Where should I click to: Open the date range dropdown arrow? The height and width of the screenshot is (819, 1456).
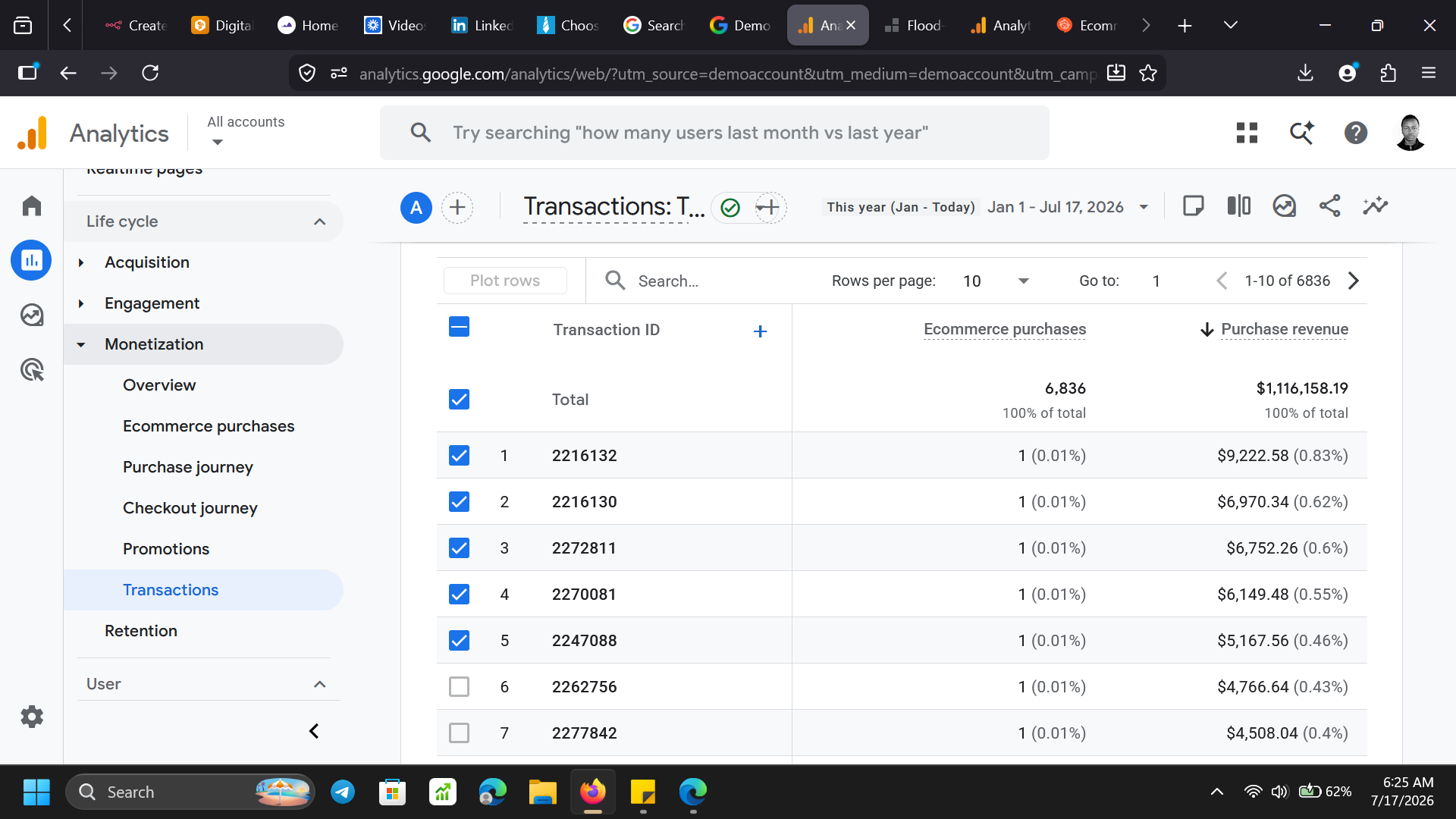pos(1144,207)
